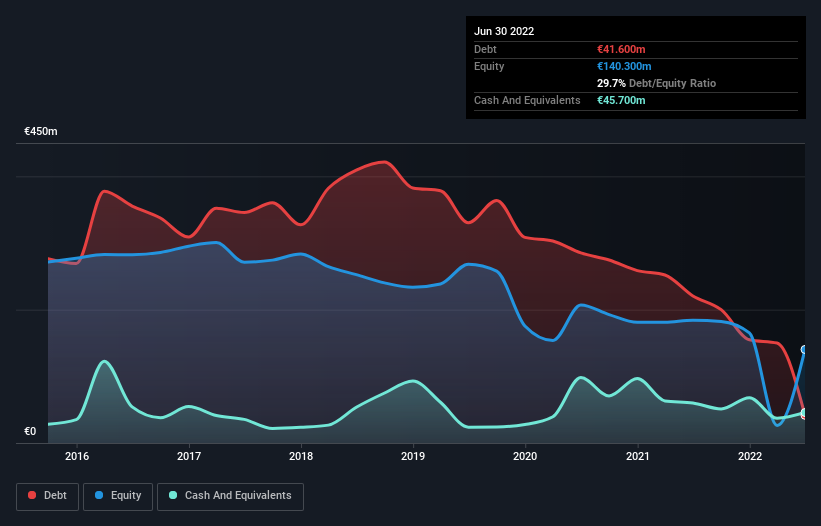Screen dimensions: 821x526
Task: Click the €45.700m cash value
Action: click(621, 100)
